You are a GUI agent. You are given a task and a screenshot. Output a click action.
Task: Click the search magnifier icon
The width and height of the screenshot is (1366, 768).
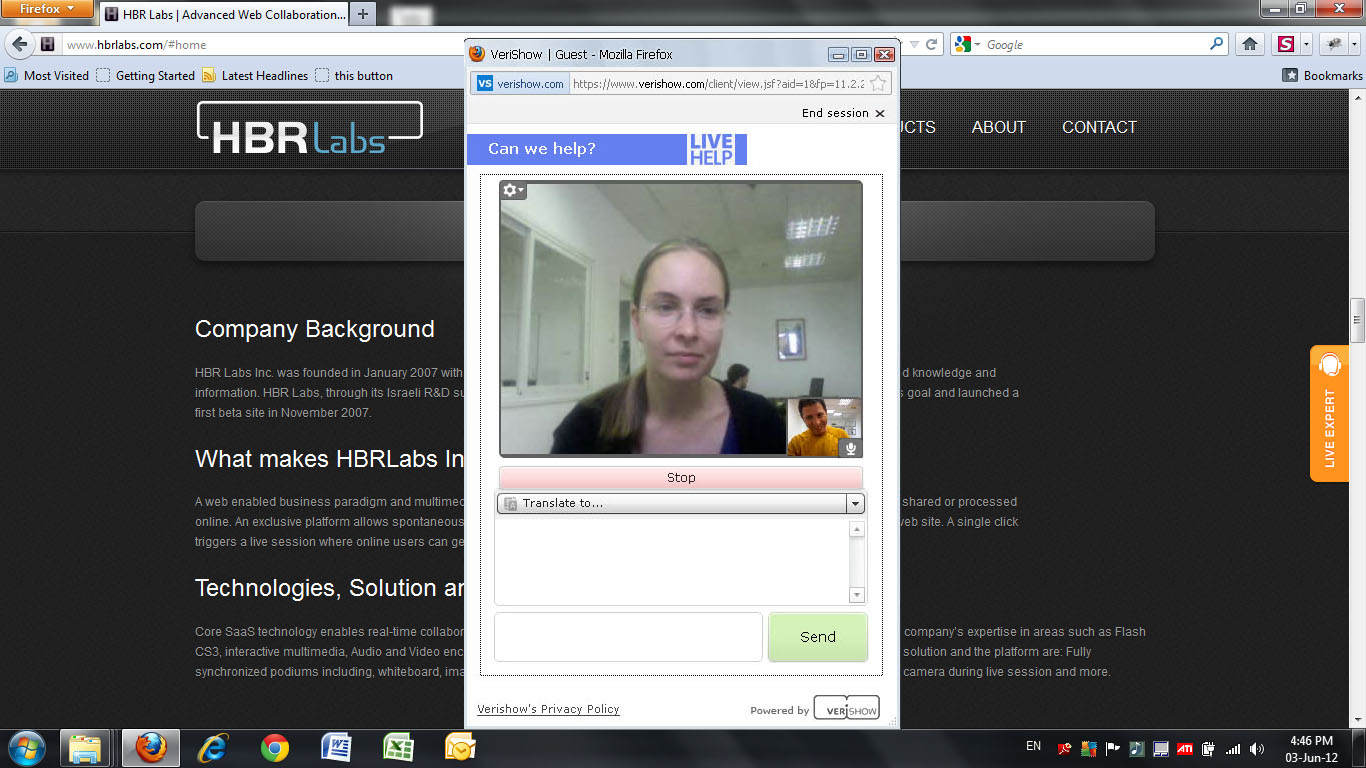[1216, 44]
